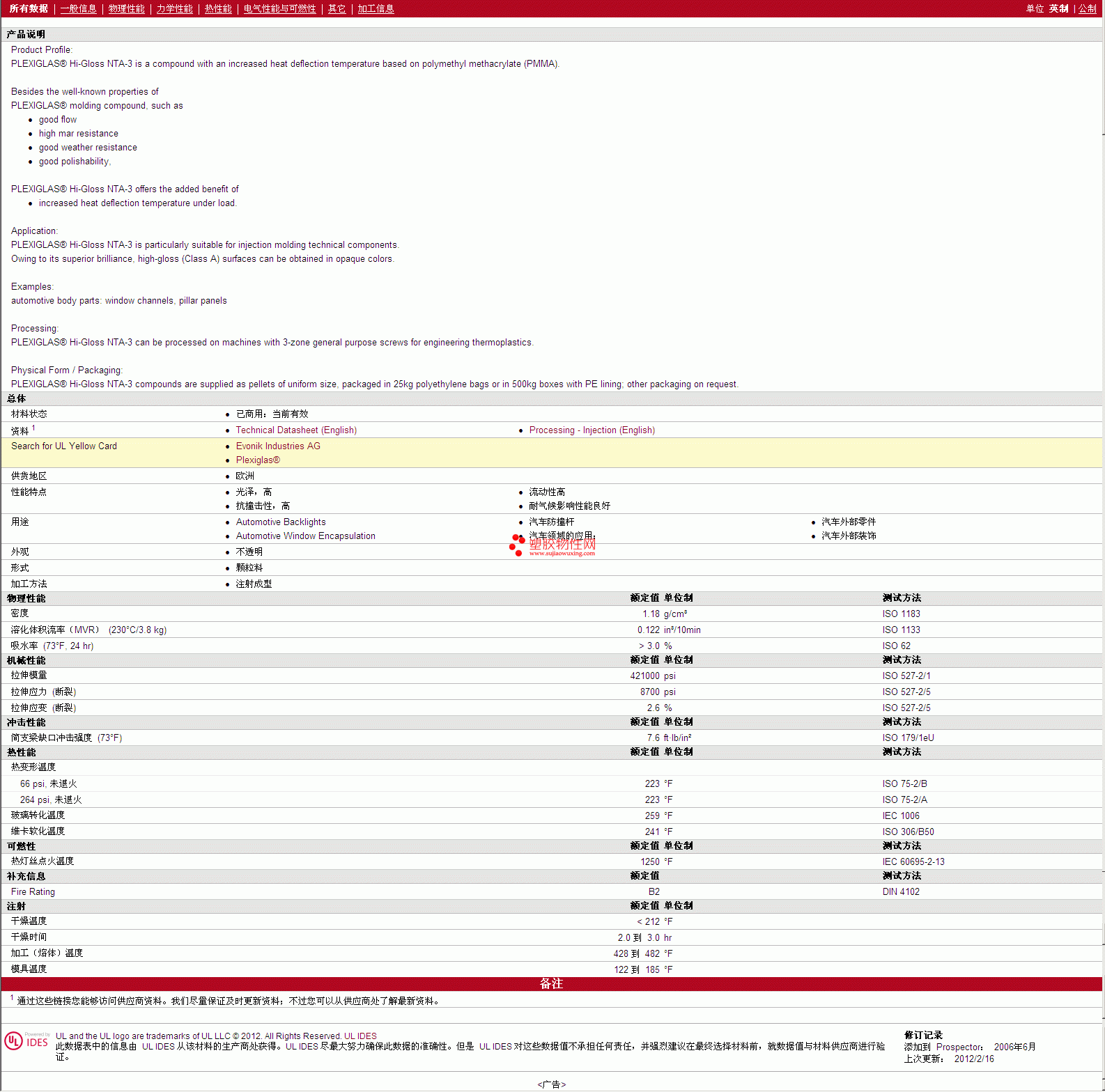Click the 模具温度 row label
The width and height of the screenshot is (1105, 1092).
pos(29,969)
